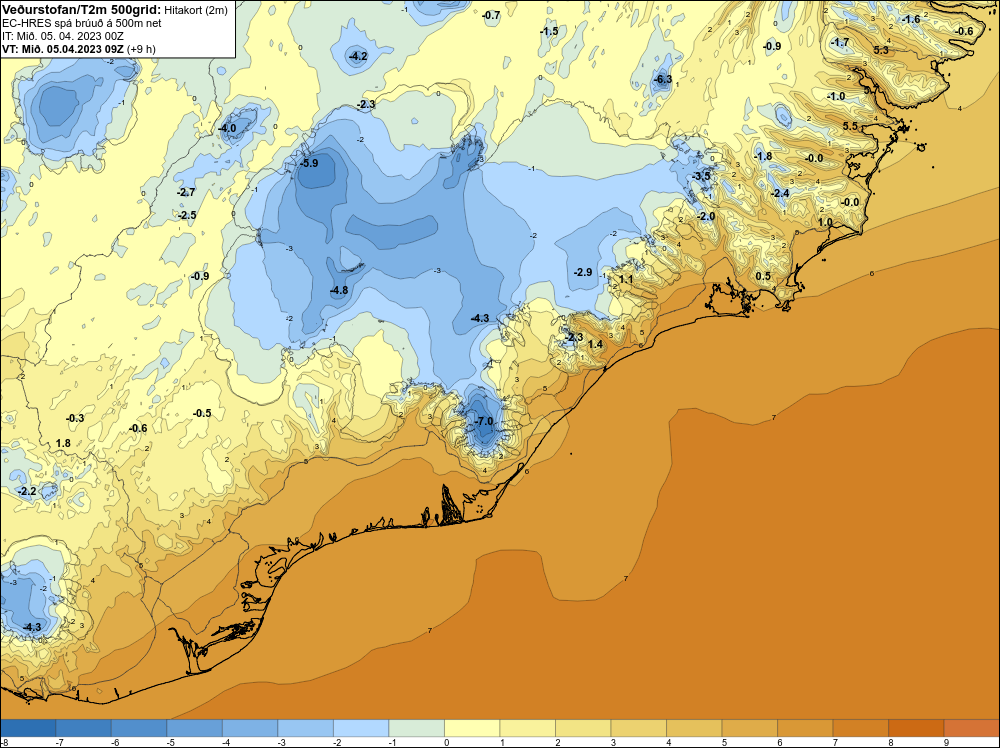Click the legend swatch between 0 and 1

472,728
